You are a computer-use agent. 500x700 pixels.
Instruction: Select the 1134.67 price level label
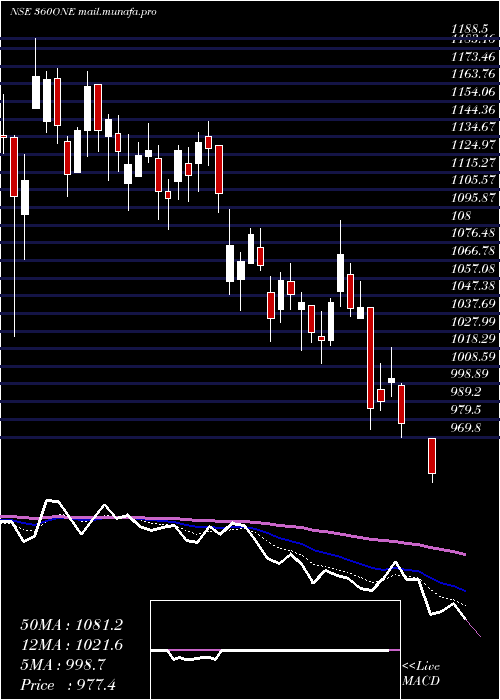pyautogui.click(x=473, y=127)
